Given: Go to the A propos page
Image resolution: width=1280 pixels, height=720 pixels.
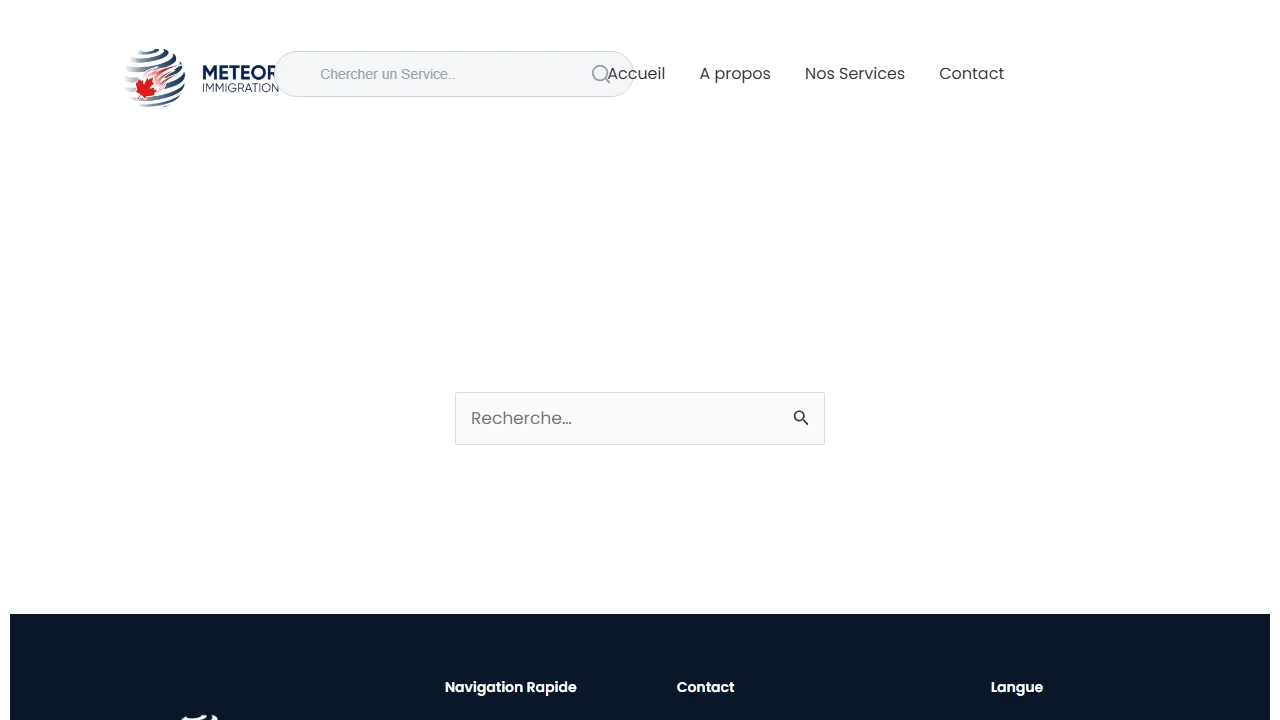Looking at the screenshot, I should [x=735, y=74].
